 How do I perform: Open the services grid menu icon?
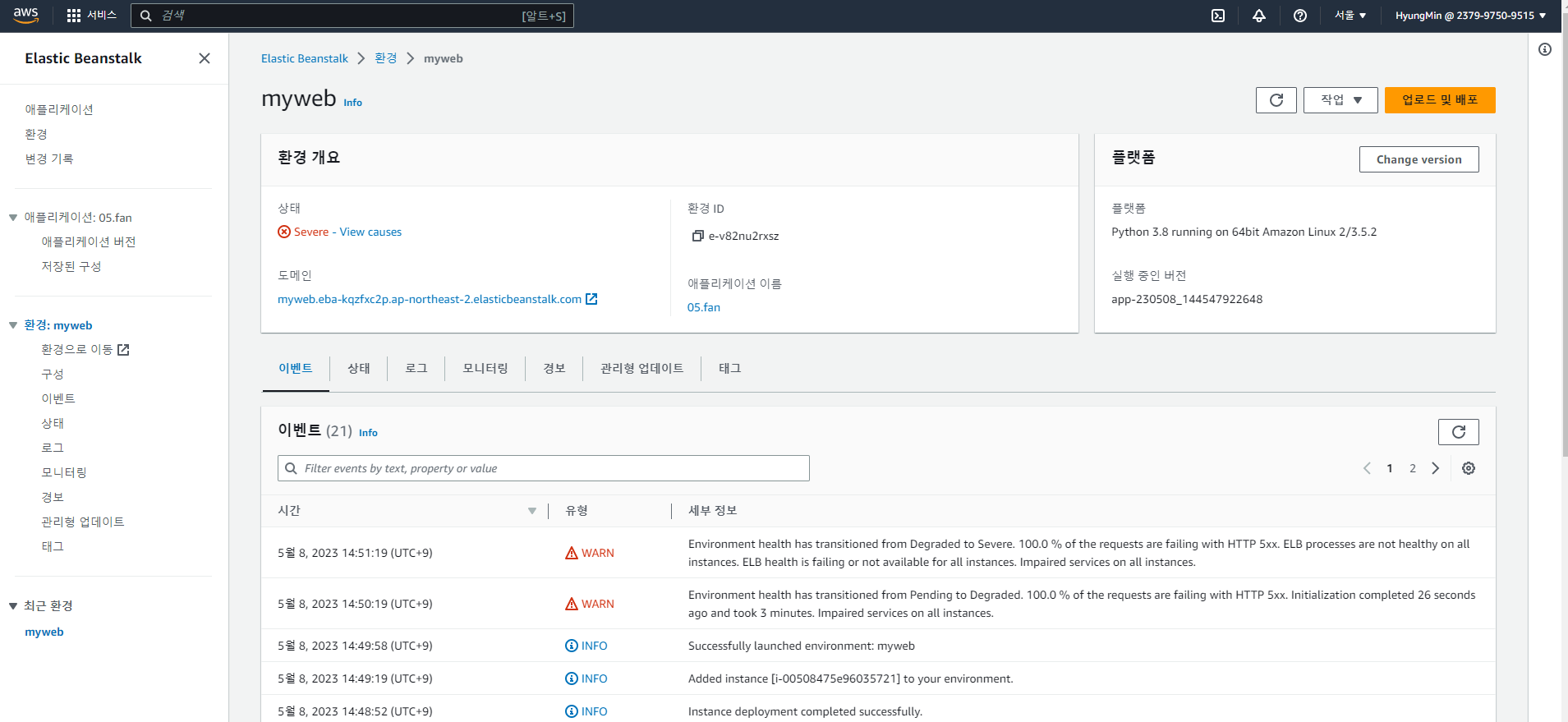tap(74, 16)
